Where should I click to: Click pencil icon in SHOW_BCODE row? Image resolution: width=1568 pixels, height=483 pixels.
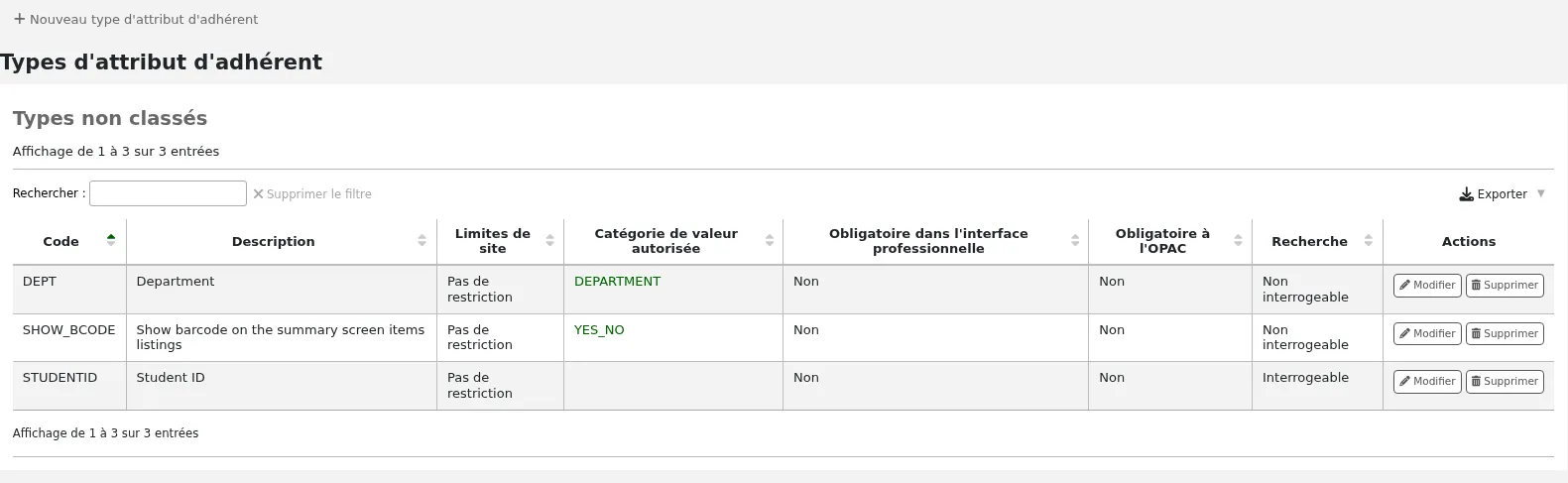tap(1404, 334)
